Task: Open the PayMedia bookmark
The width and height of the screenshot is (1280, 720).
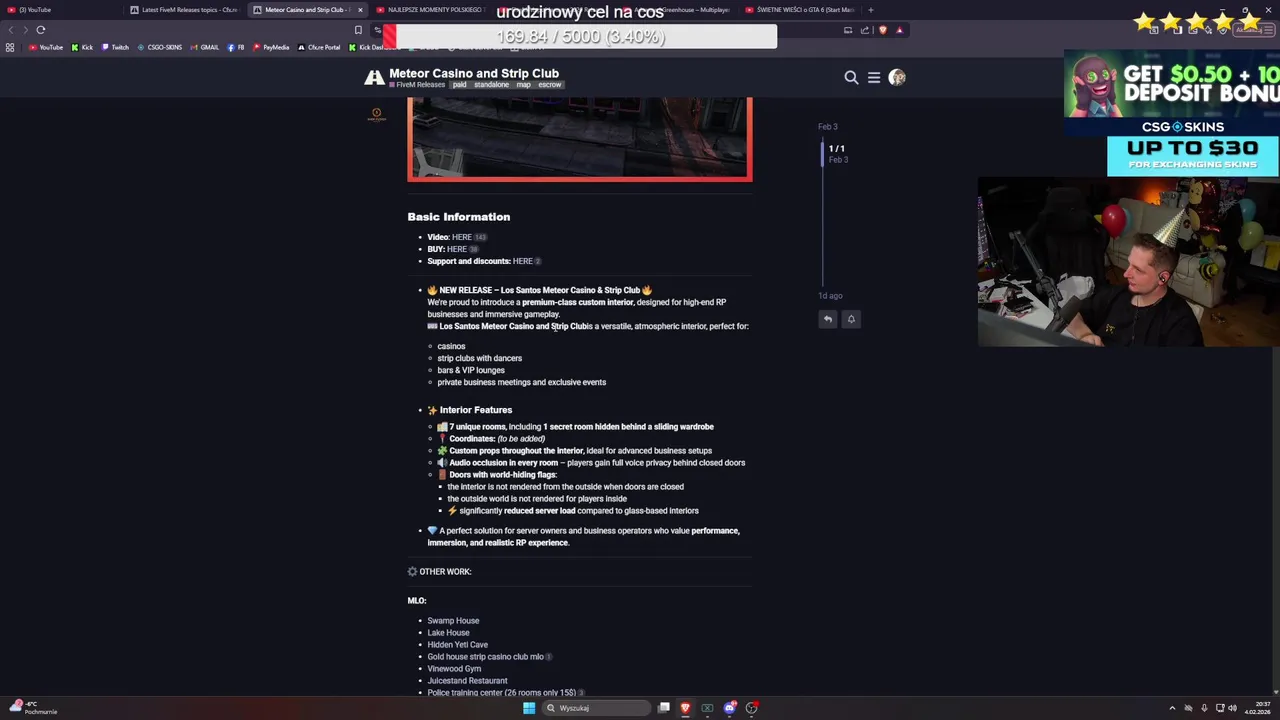Action: (x=271, y=47)
